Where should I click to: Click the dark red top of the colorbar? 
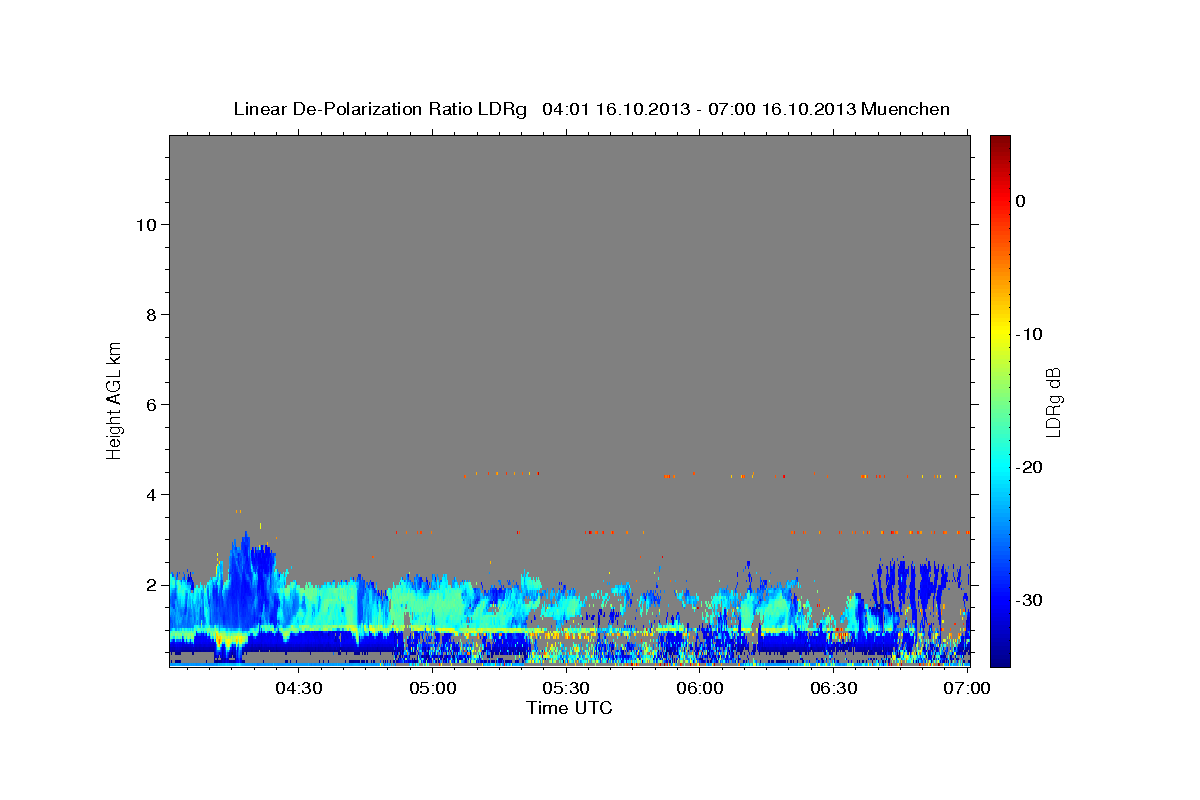click(x=1000, y=143)
